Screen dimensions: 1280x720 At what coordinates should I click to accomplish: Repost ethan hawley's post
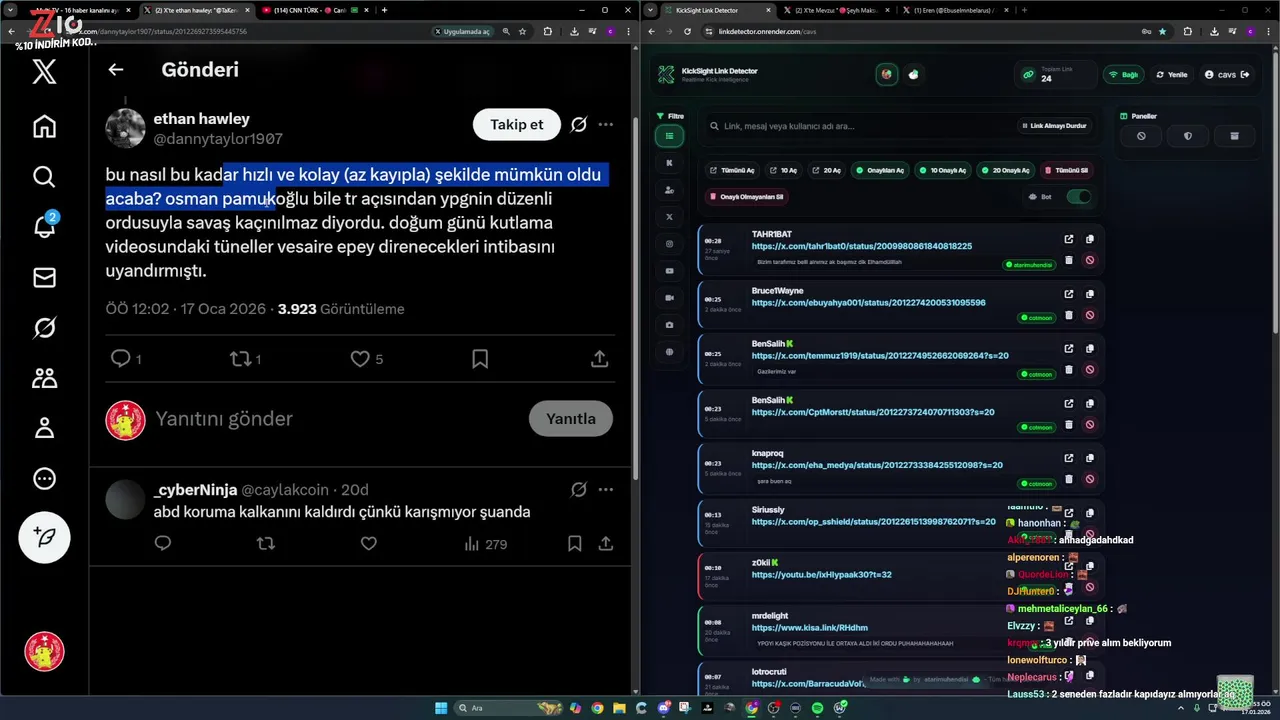240,358
